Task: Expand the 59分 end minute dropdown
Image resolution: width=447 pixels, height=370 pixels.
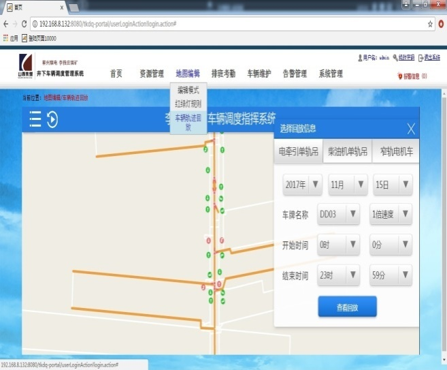Action: coord(391,275)
